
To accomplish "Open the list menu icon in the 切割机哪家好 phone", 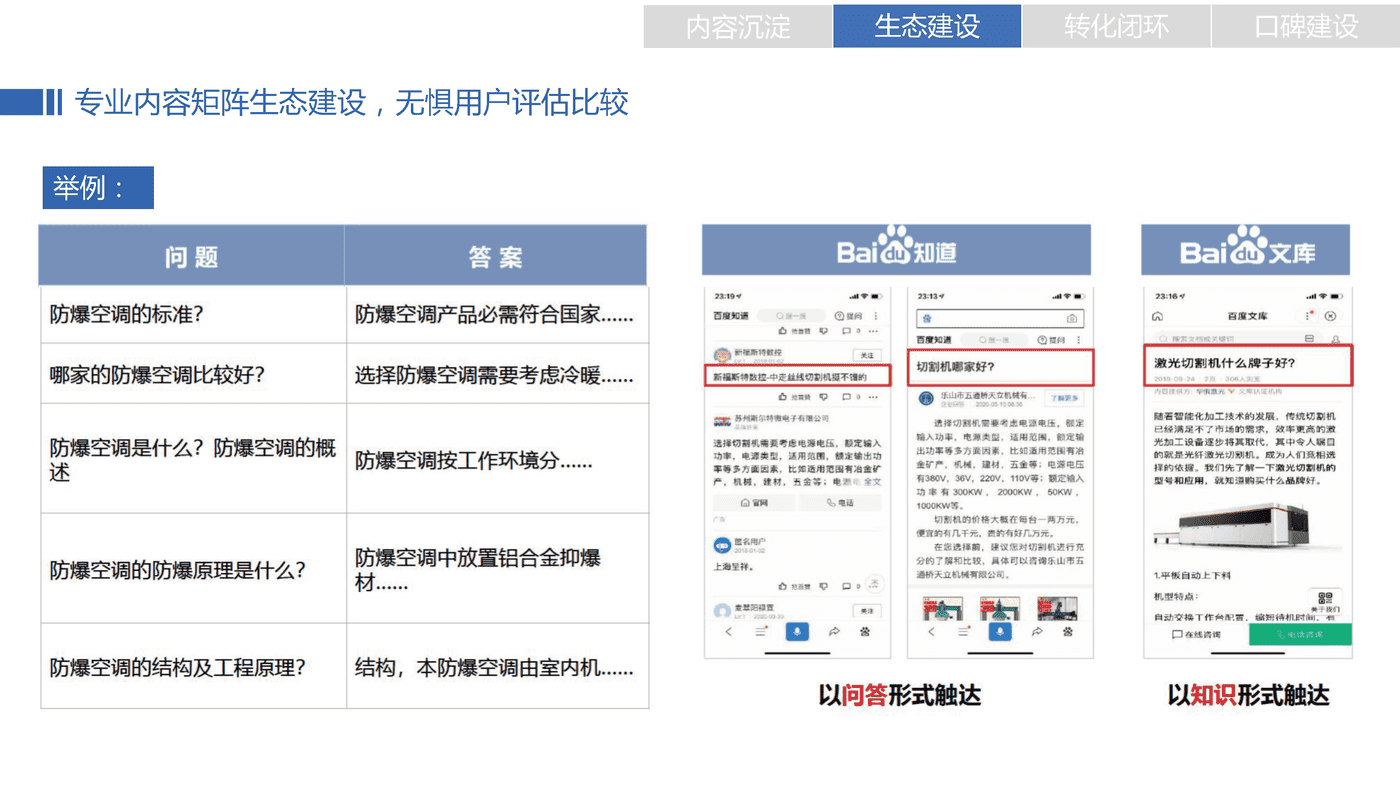I will (x=964, y=631).
